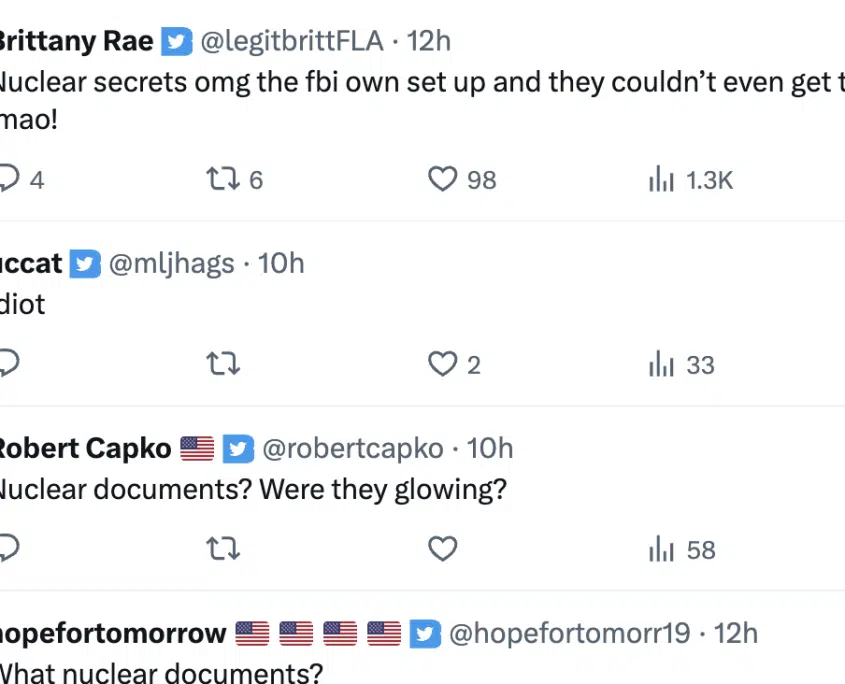This screenshot has height=684, width=845.
Task: Open tweet text 'Nuclear documents? Were they glowing?'
Action: 252,490
